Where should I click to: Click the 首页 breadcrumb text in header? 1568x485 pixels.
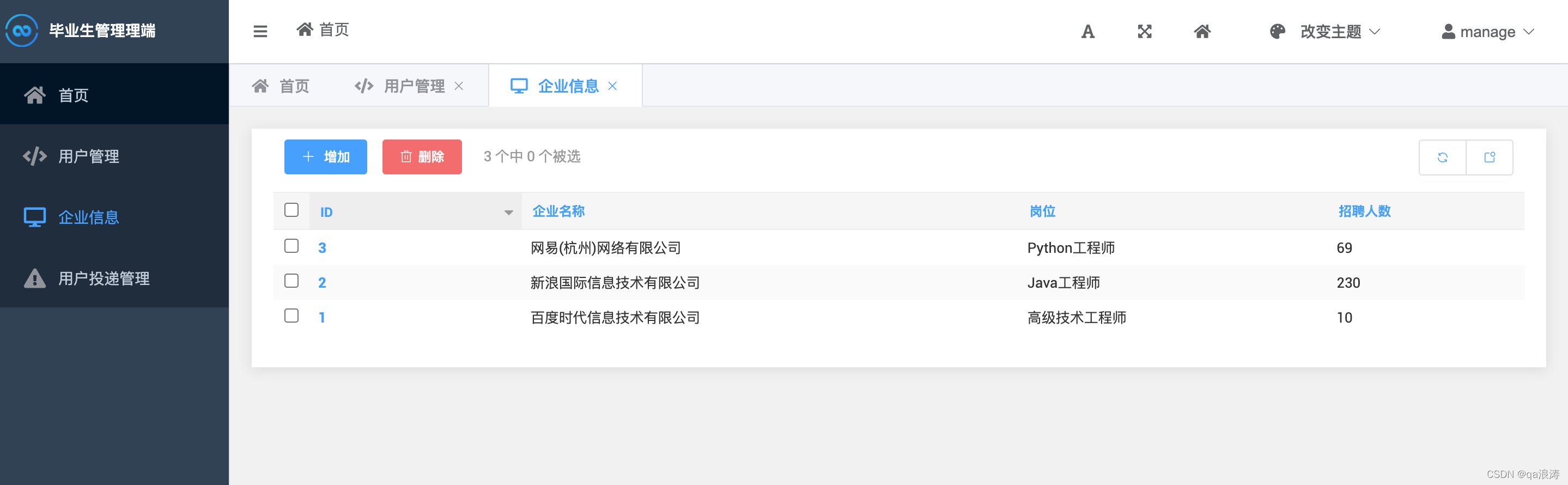click(x=334, y=29)
